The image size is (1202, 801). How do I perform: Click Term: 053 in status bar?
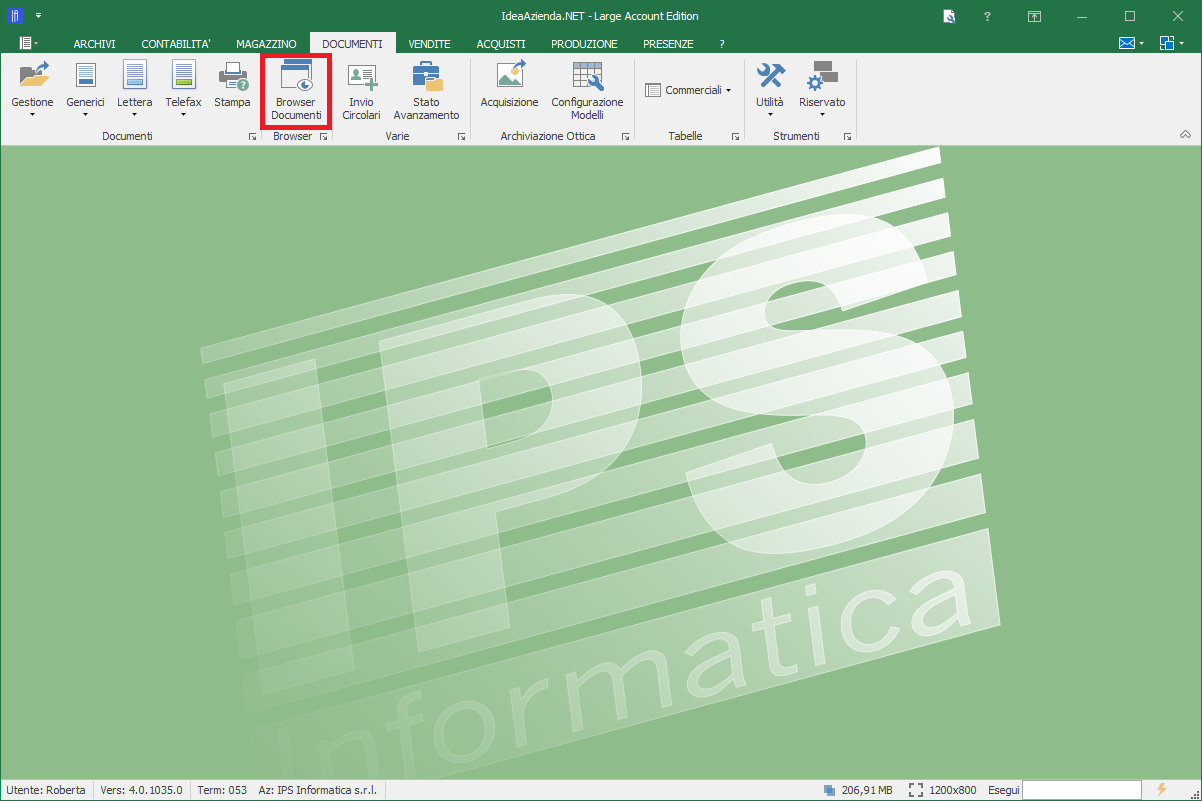(x=222, y=790)
